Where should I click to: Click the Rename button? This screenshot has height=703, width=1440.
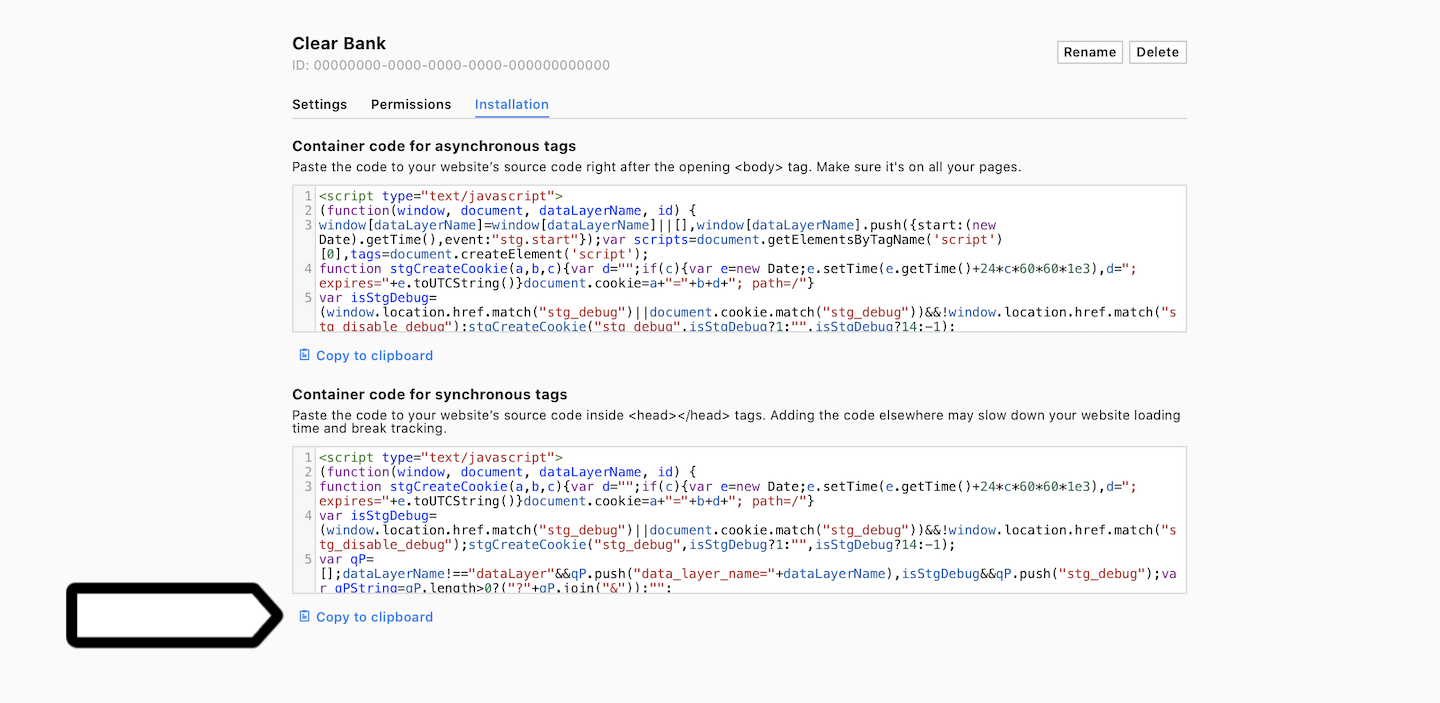pos(1089,51)
